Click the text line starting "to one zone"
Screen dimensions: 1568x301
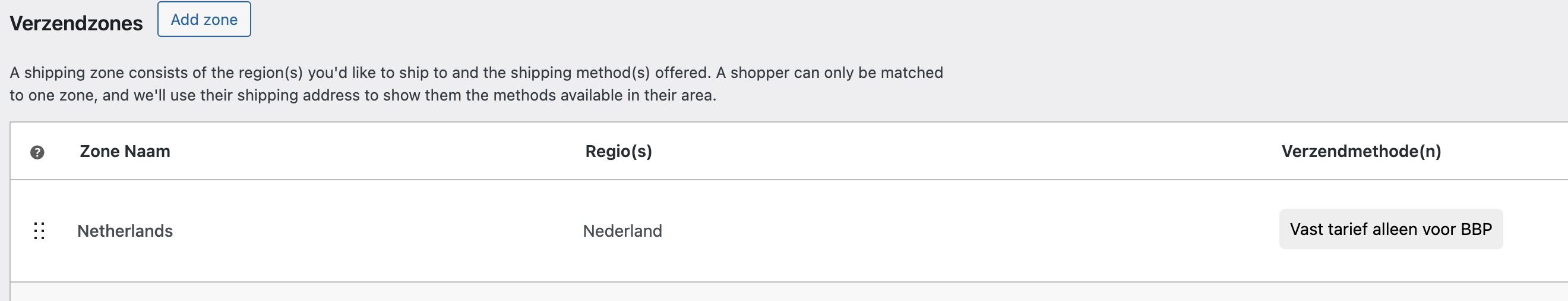[363, 95]
